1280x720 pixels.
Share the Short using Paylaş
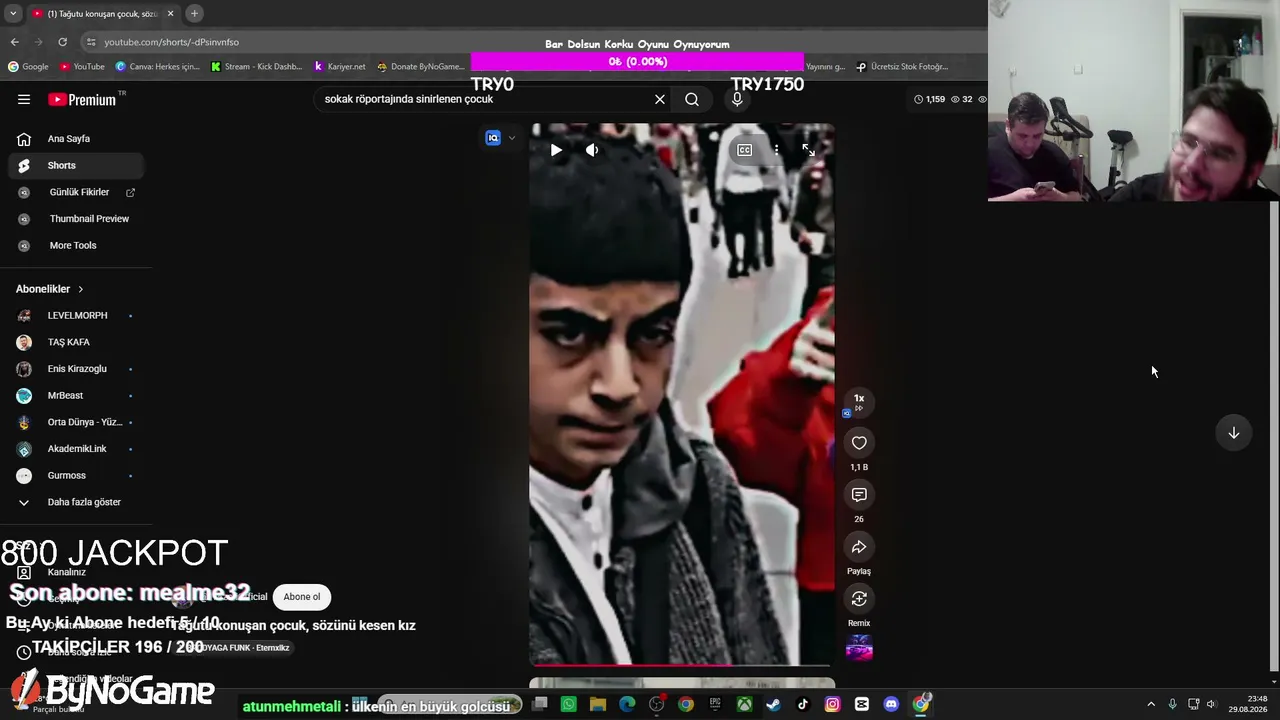(x=859, y=547)
